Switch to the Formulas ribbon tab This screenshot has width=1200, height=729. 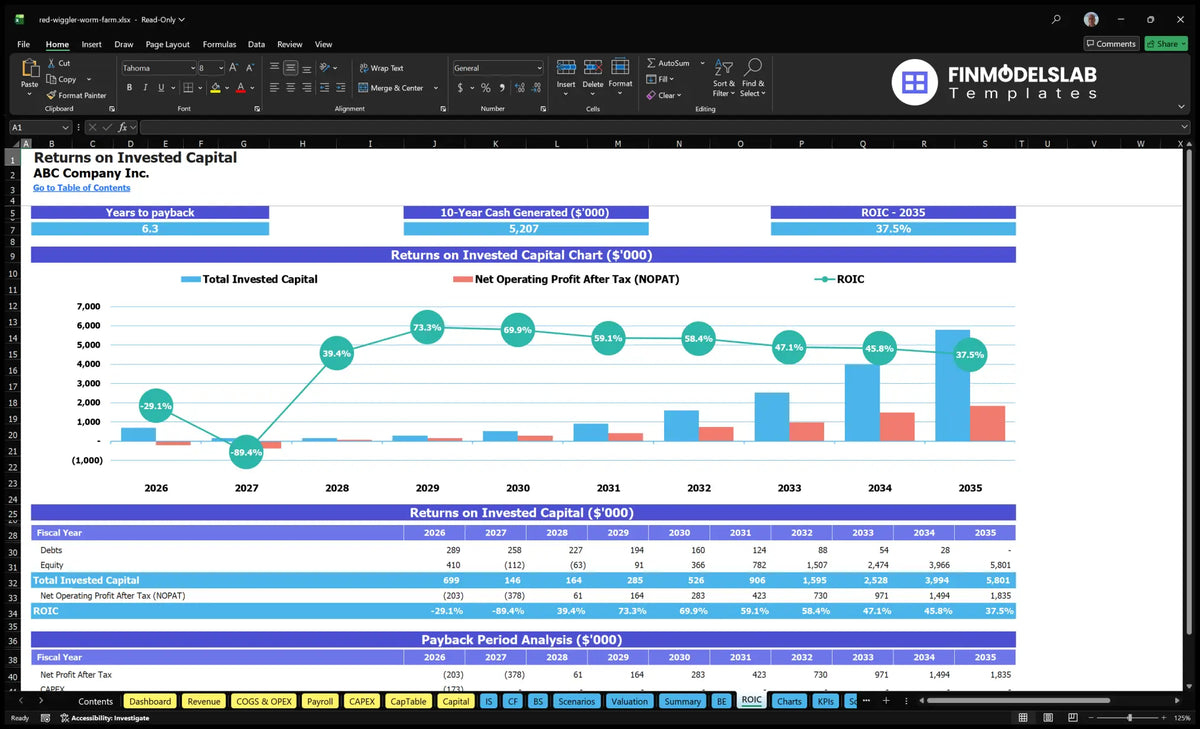[x=219, y=44]
